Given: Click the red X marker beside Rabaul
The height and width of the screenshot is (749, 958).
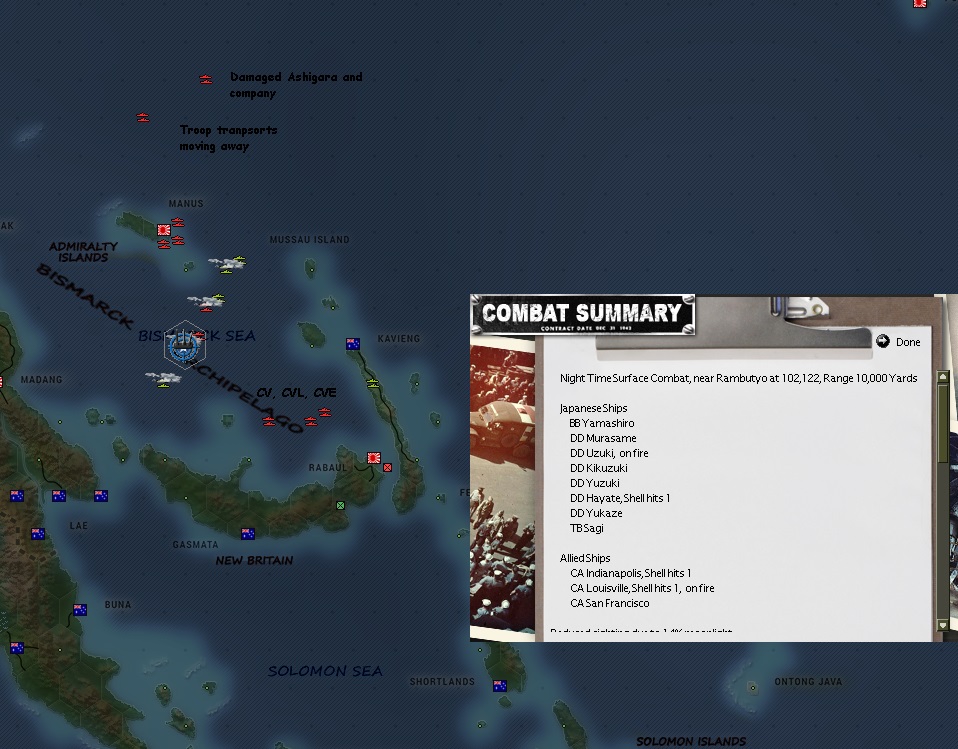Looking at the screenshot, I should 387,467.
